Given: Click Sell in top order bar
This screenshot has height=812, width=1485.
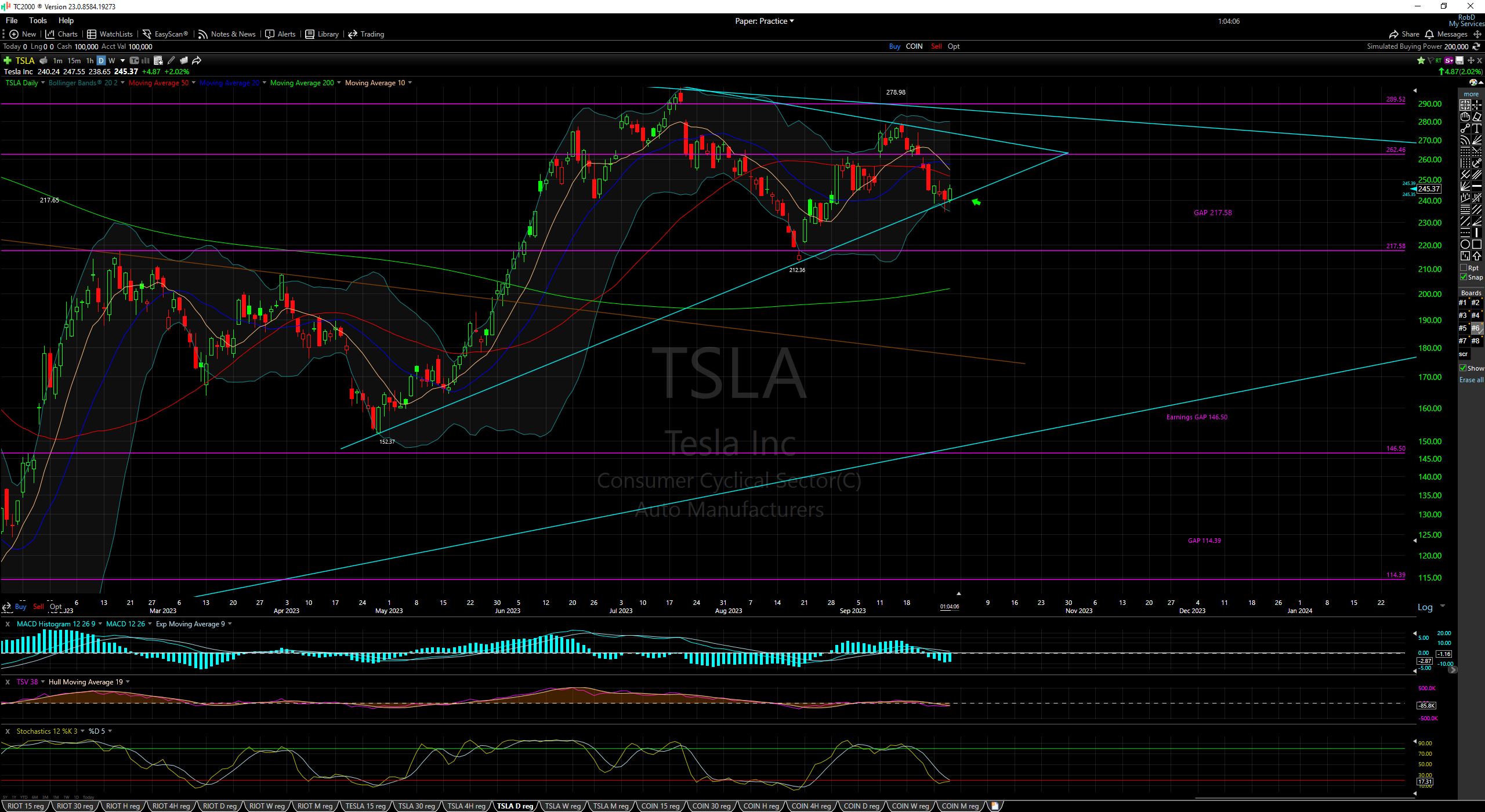Looking at the screenshot, I should tap(936, 46).
